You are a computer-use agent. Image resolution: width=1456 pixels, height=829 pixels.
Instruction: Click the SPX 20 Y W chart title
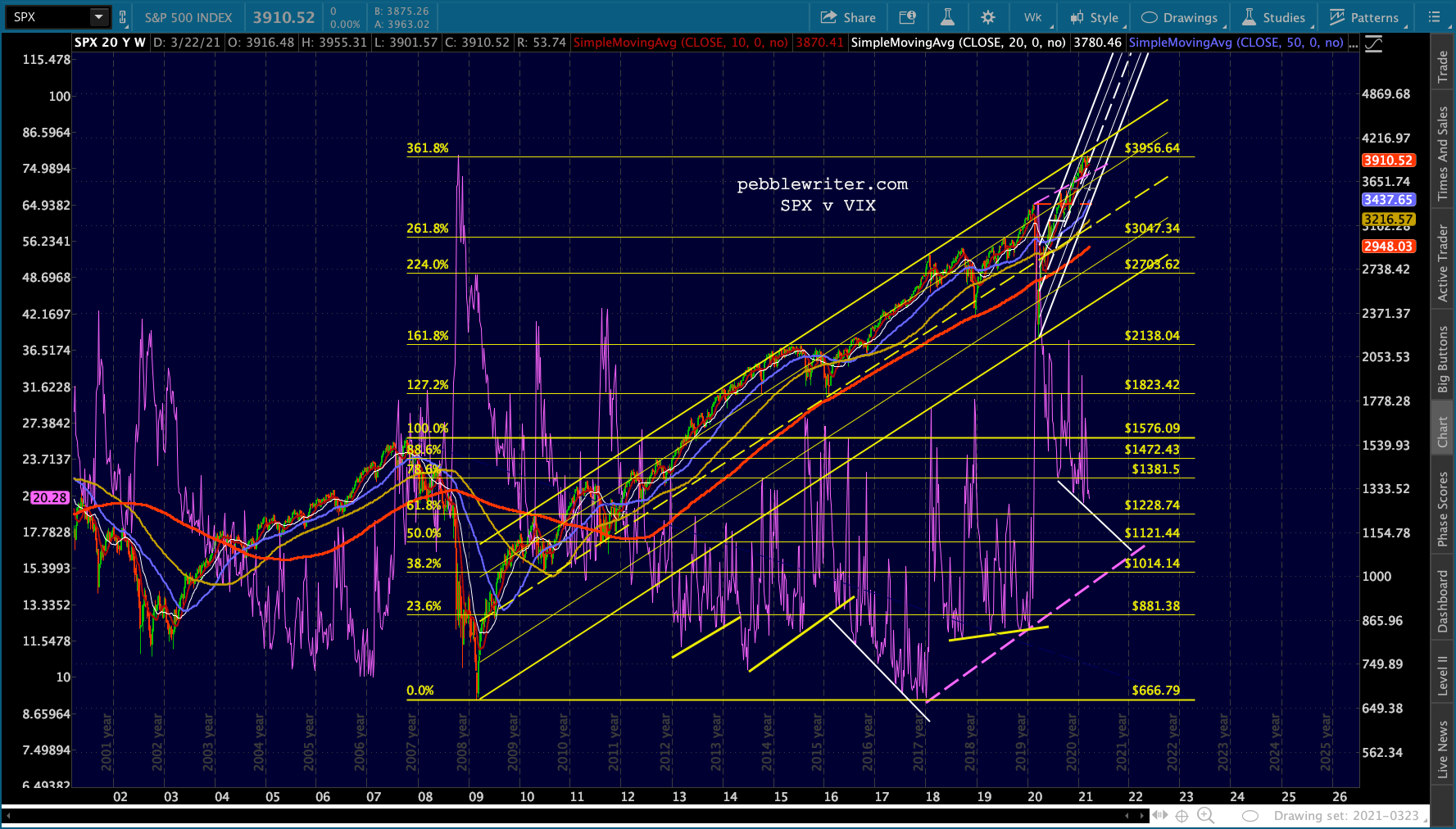[x=110, y=43]
